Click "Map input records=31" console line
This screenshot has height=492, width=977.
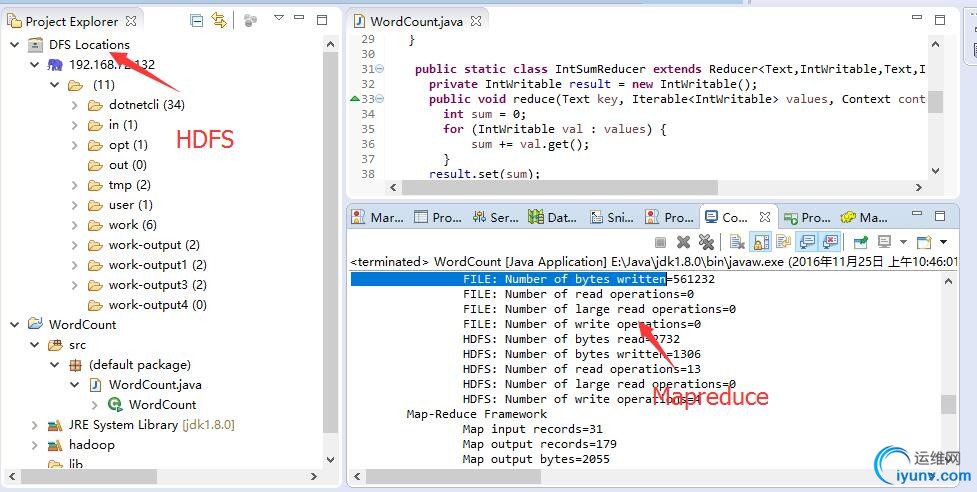tap(533, 429)
